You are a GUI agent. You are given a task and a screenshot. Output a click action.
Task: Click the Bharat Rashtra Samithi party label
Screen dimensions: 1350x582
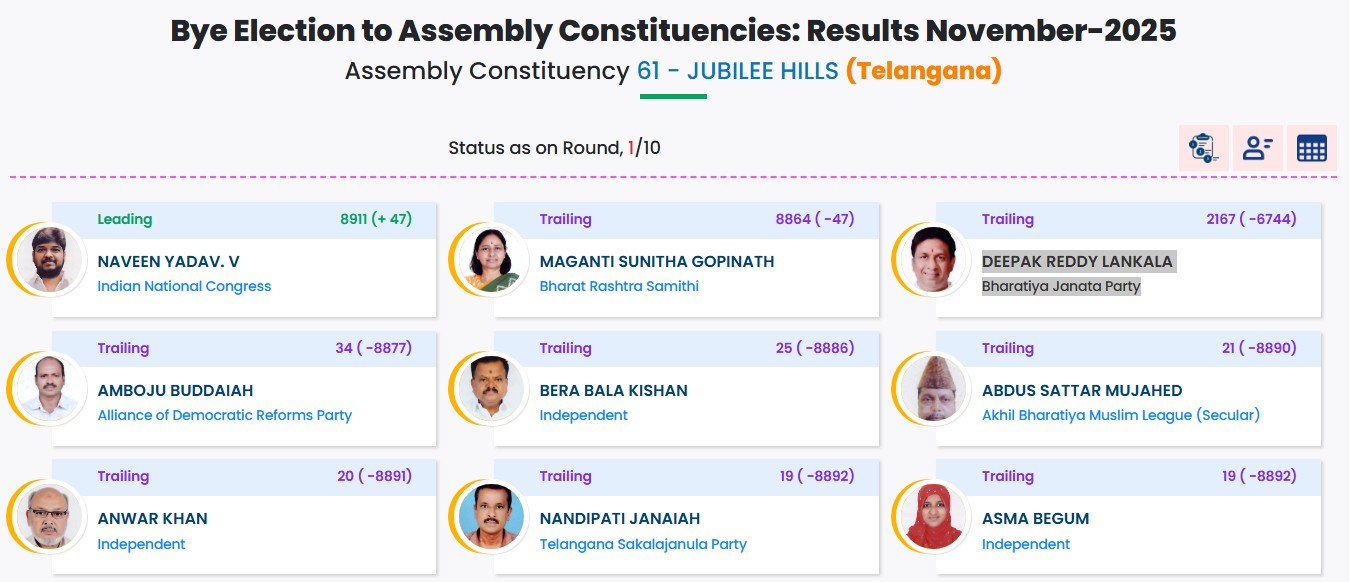coord(619,286)
